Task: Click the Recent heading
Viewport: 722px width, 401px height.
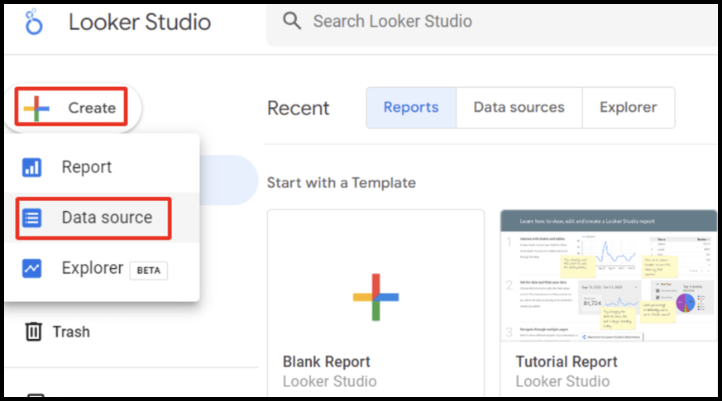Action: [298, 109]
